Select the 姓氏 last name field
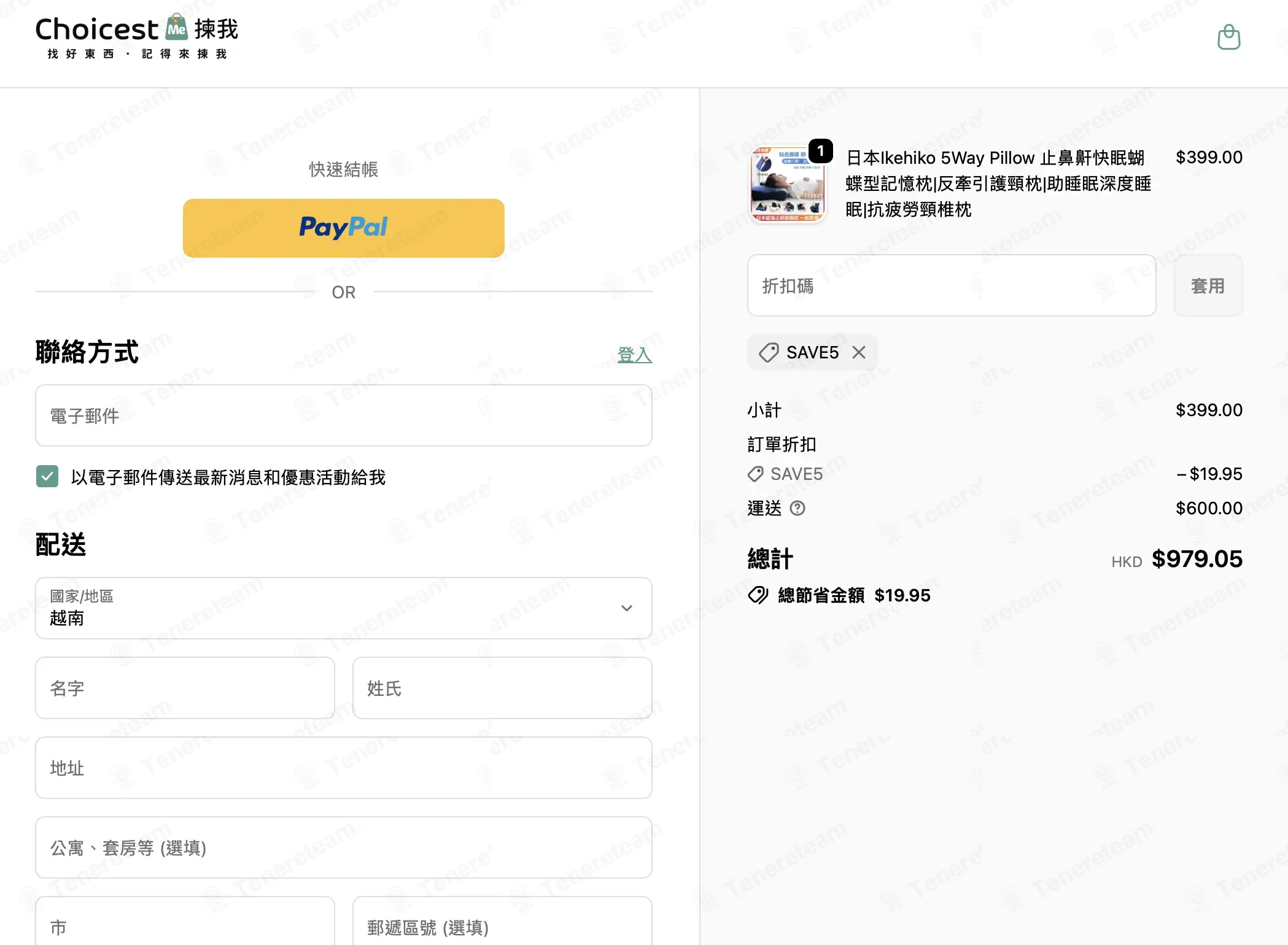The image size is (1288, 945). pos(502,688)
